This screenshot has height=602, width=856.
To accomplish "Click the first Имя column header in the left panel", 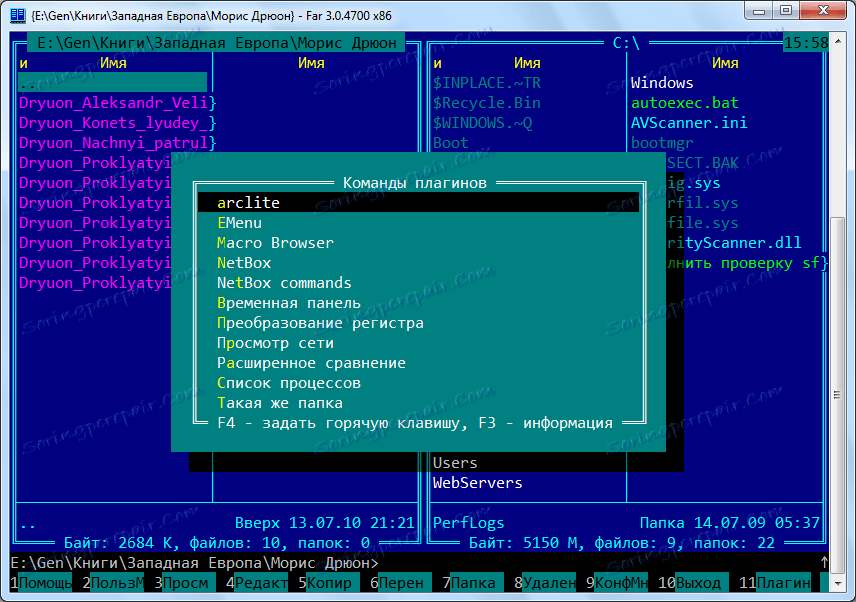I will [113, 63].
